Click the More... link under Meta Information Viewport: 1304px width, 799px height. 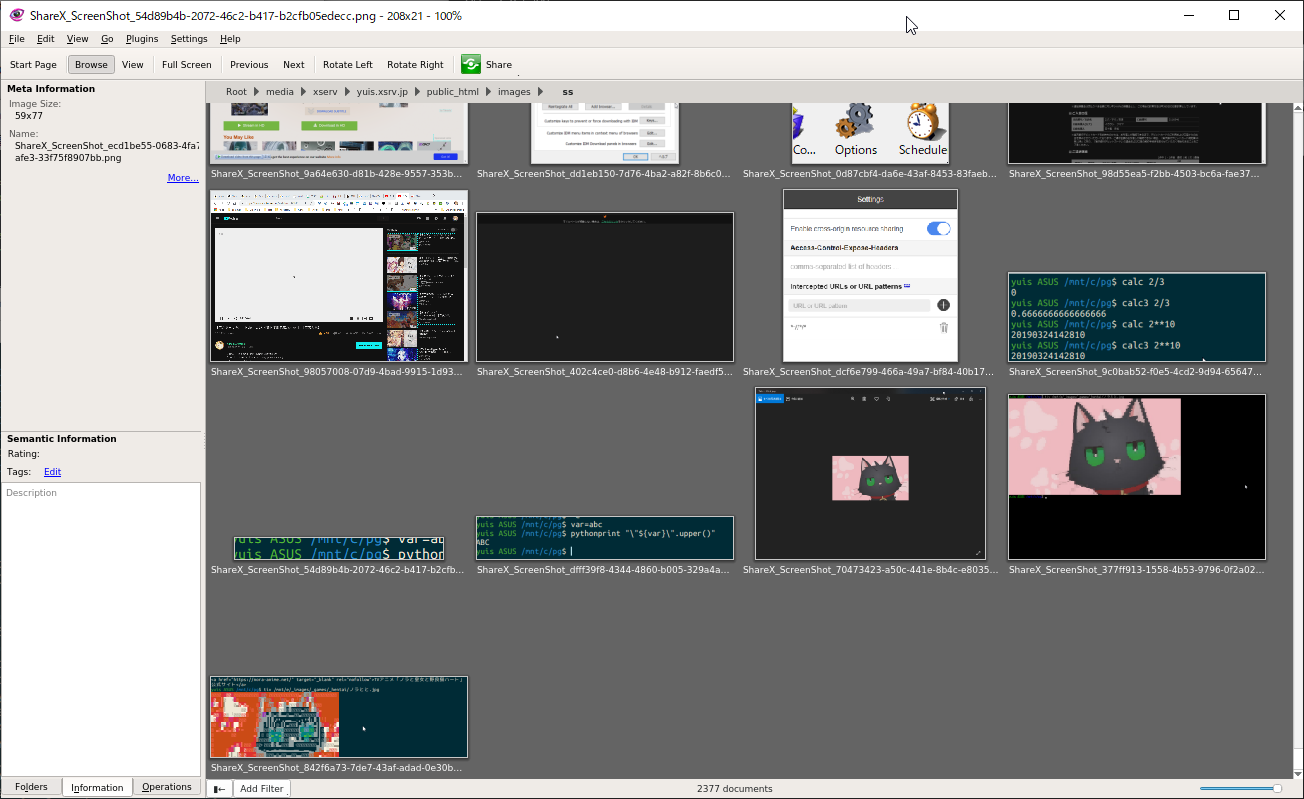[x=182, y=178]
